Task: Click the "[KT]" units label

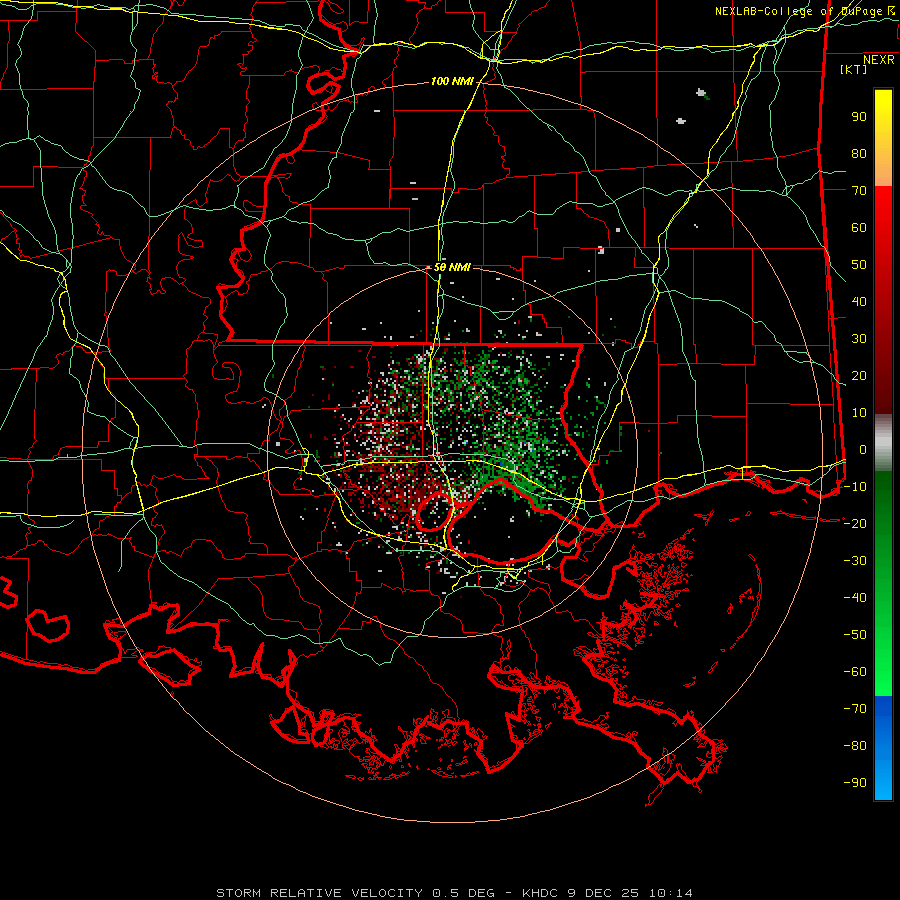Action: 853,69
